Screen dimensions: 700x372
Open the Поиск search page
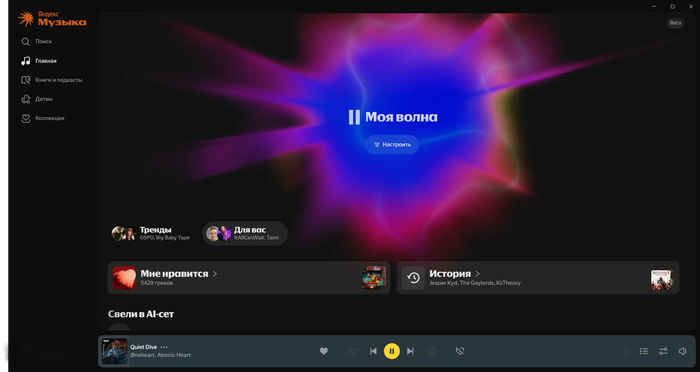point(37,42)
